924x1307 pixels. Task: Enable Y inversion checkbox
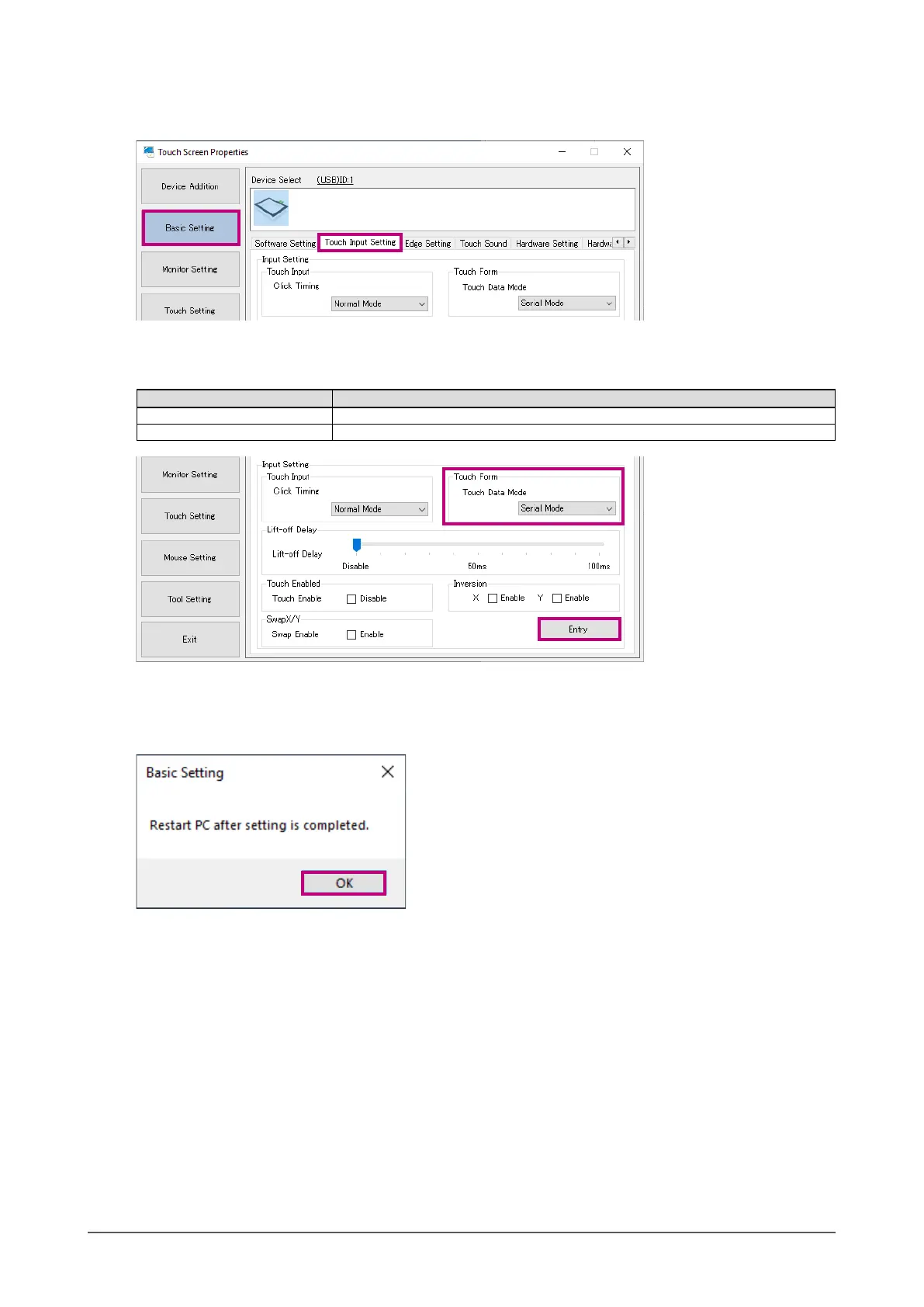coord(557,598)
